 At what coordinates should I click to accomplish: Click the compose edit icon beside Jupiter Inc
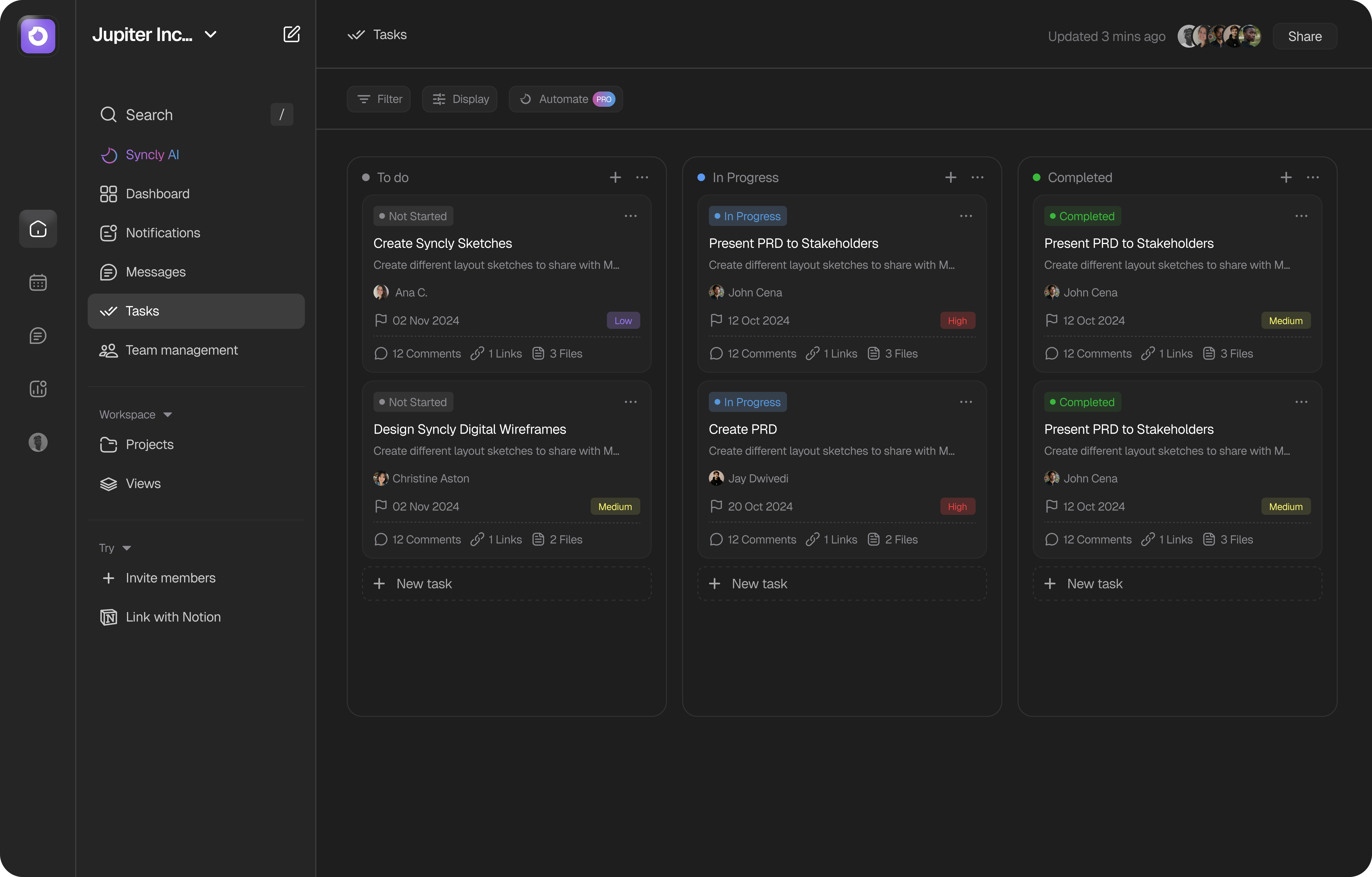click(x=291, y=34)
